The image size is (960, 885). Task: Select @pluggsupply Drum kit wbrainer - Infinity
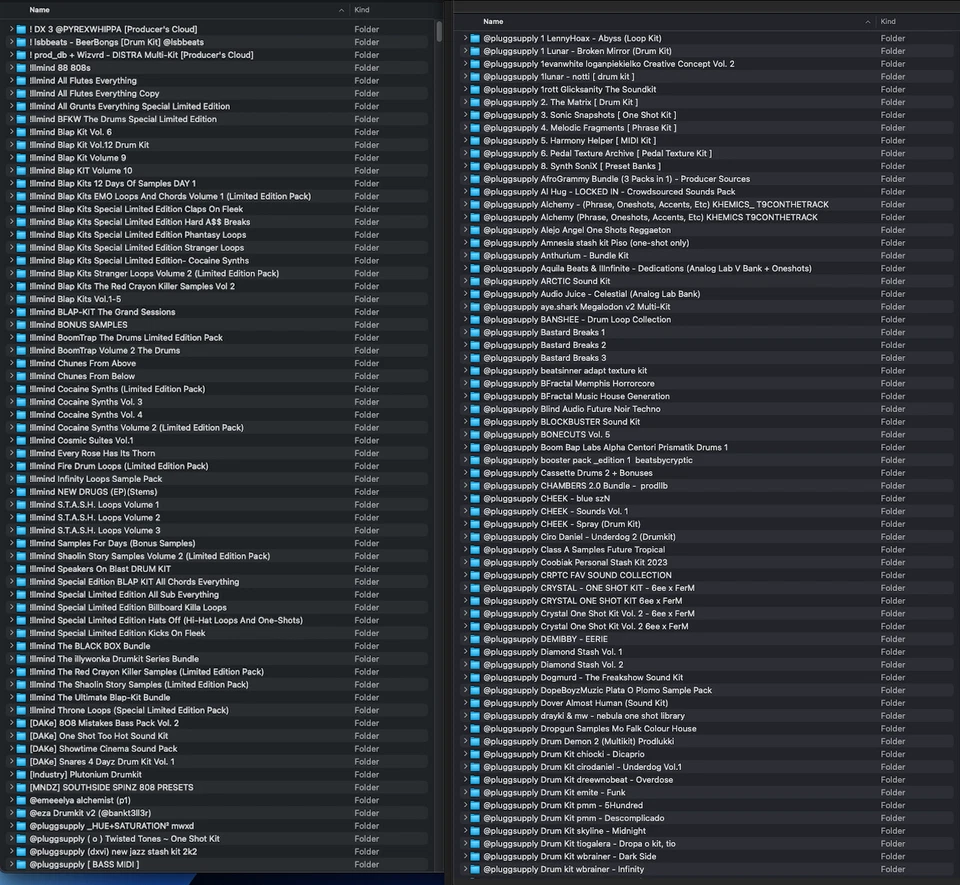707,870
